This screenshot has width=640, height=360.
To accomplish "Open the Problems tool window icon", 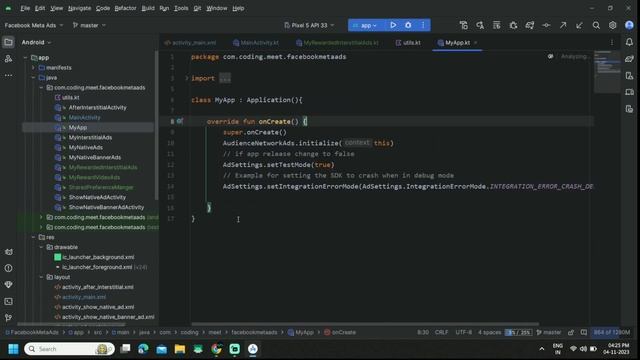I will pos(8,268).
